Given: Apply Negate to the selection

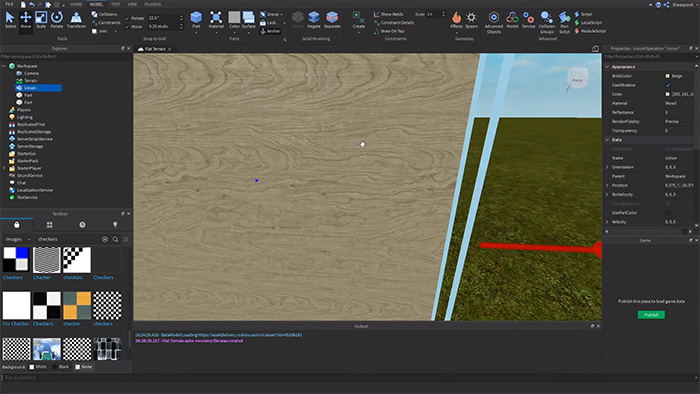Looking at the screenshot, I should (x=314, y=20).
